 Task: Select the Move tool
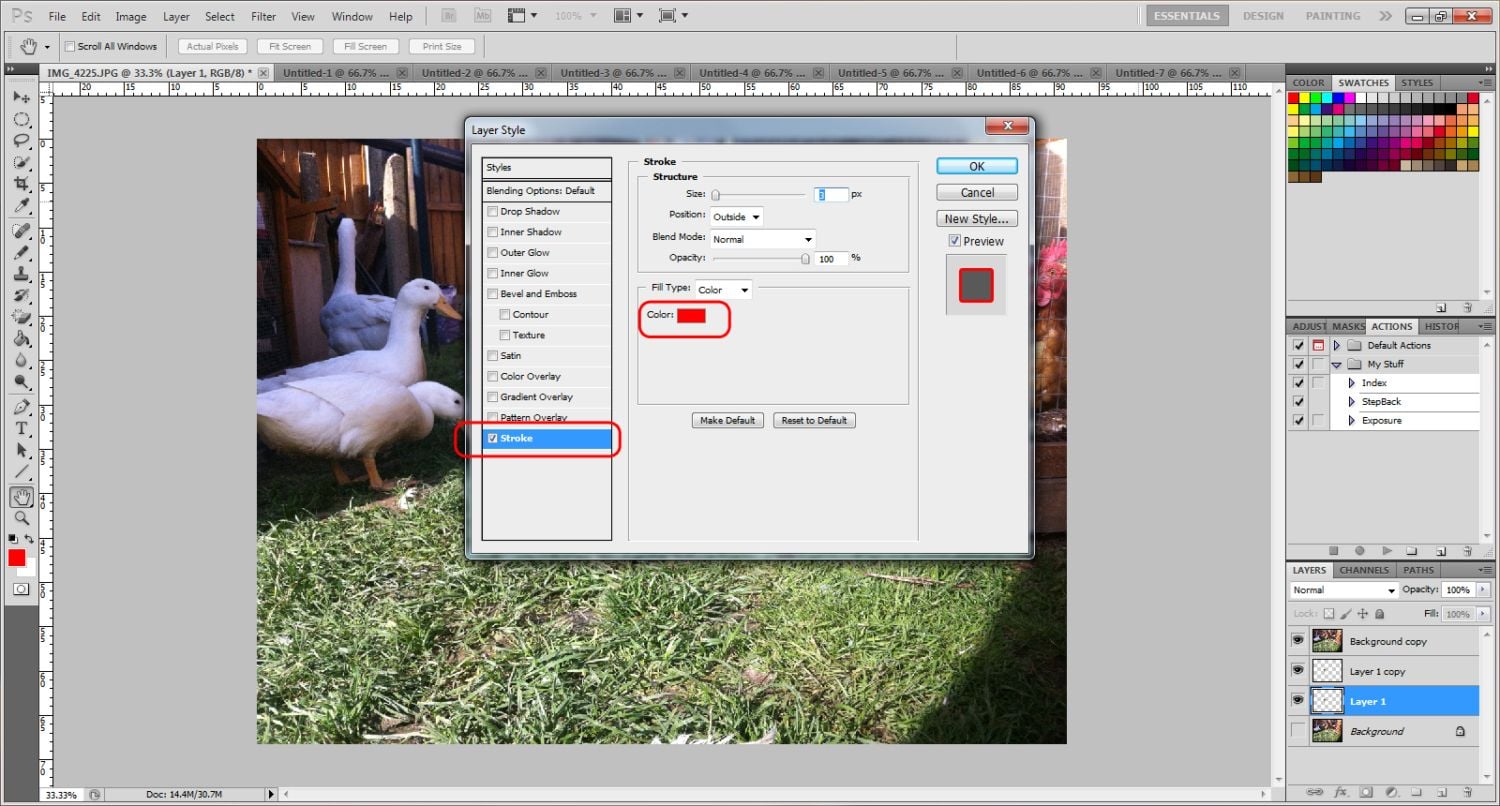21,97
